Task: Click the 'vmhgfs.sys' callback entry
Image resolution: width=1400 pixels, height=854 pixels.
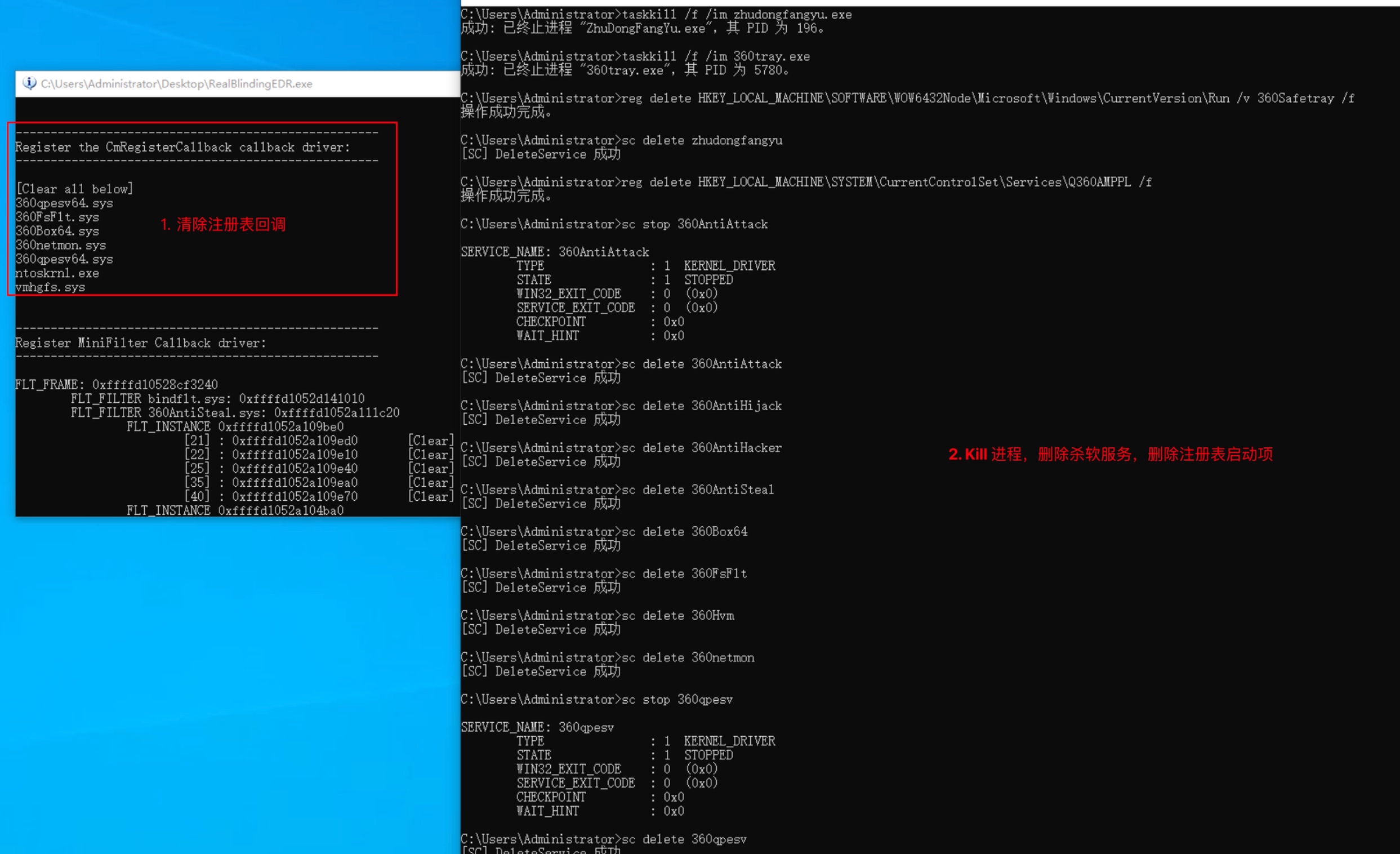Action: tap(51, 287)
